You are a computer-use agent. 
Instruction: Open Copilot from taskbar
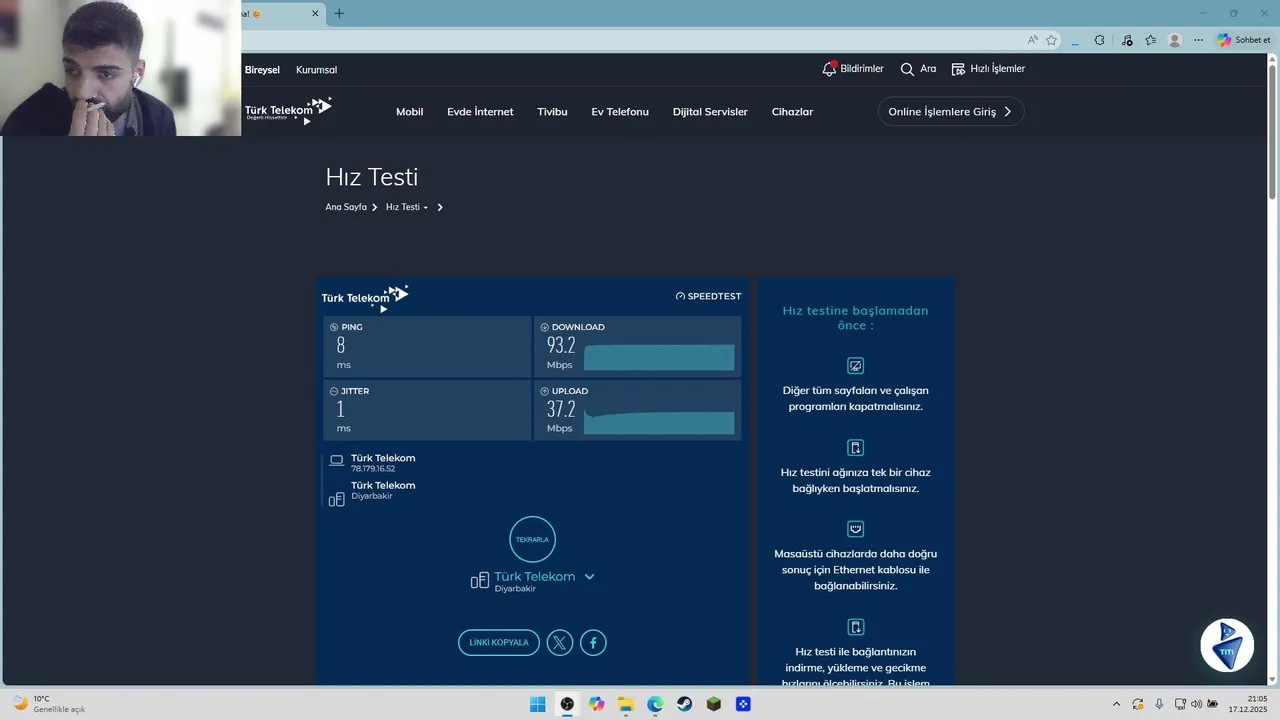tap(597, 704)
